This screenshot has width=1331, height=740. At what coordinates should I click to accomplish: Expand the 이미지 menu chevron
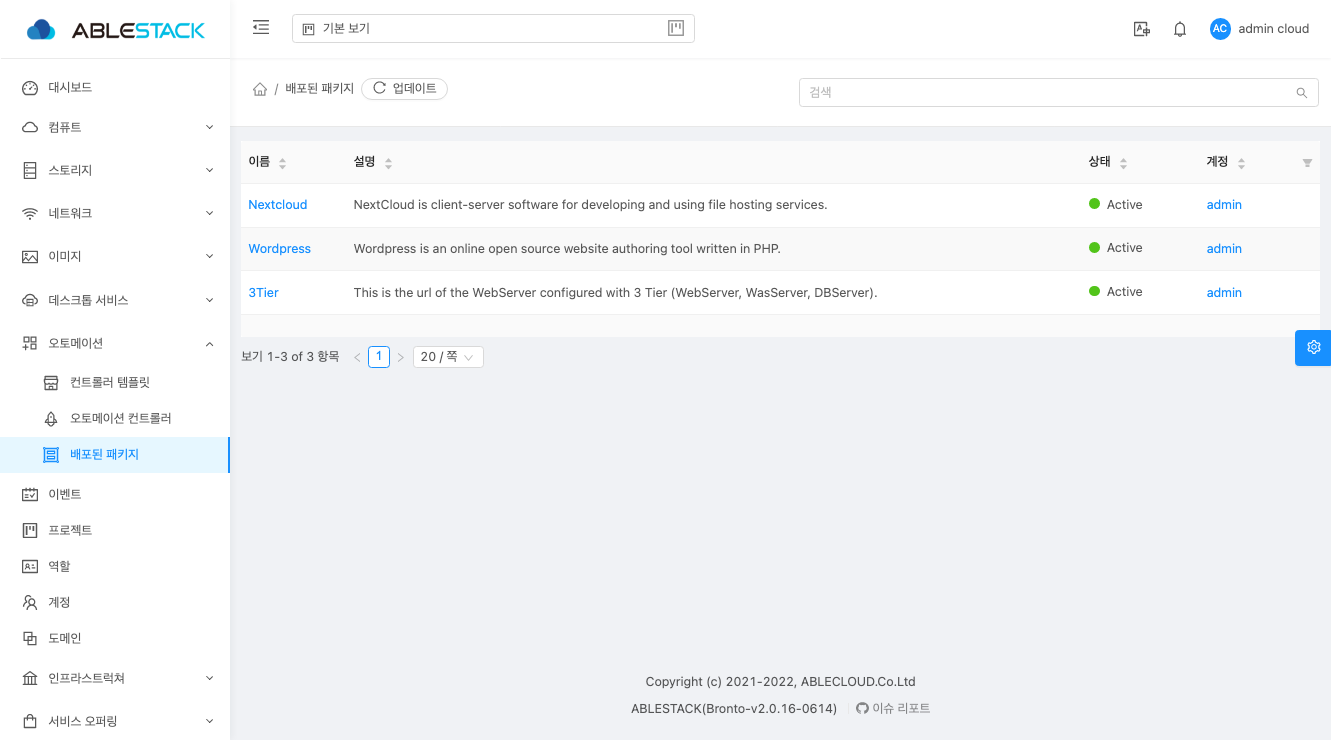pos(210,257)
